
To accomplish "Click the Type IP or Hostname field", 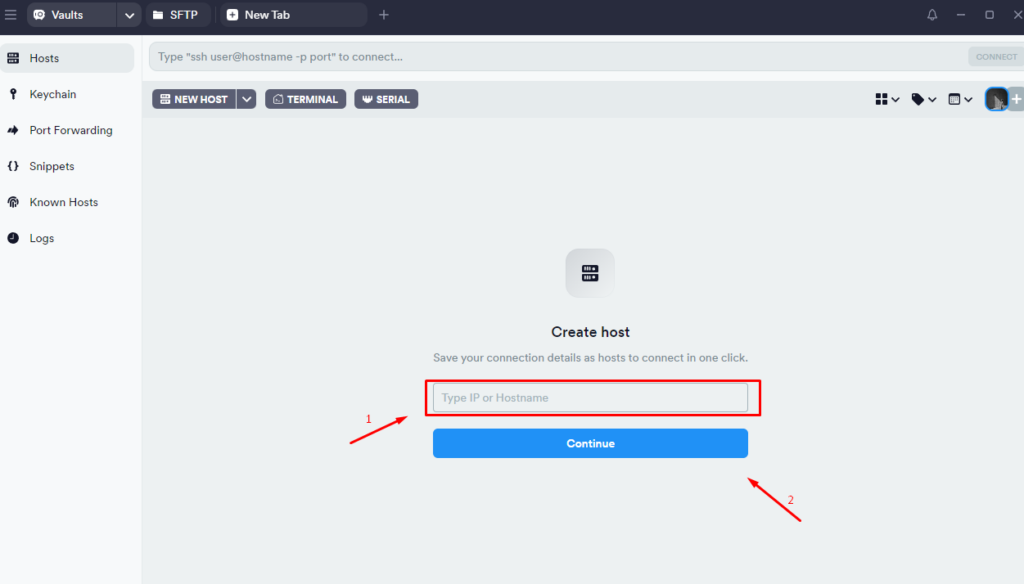I will point(590,397).
